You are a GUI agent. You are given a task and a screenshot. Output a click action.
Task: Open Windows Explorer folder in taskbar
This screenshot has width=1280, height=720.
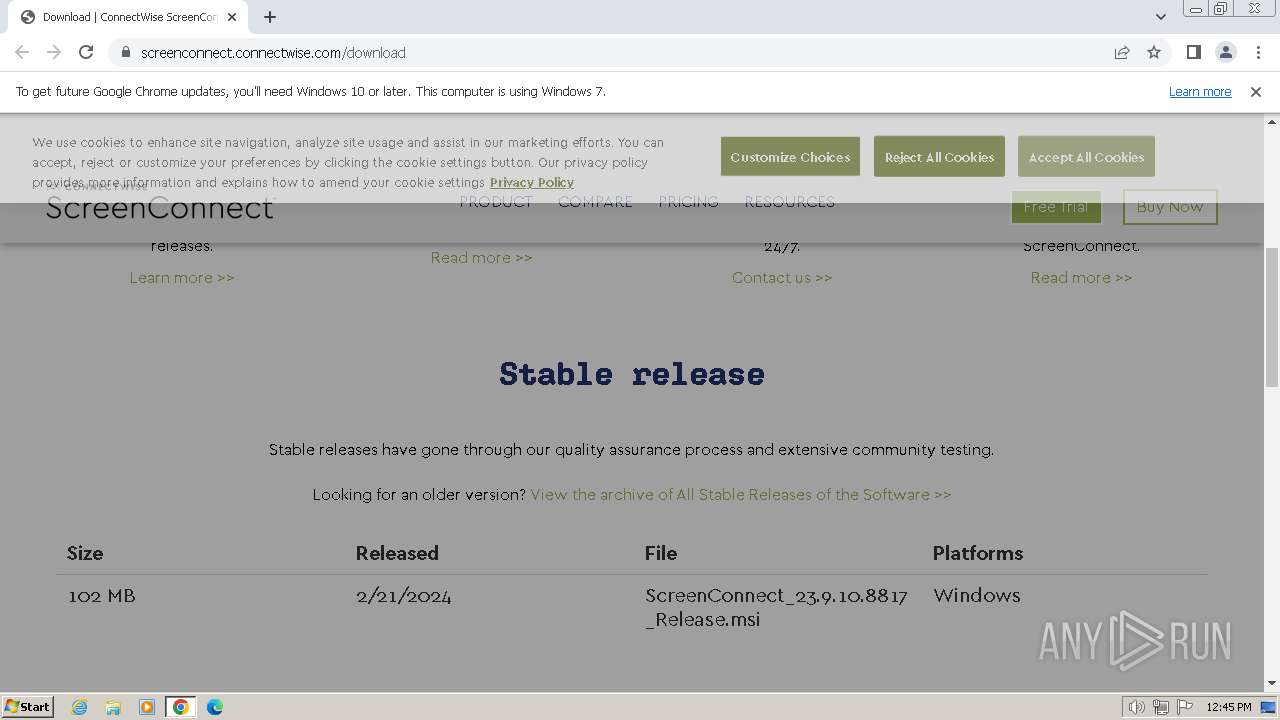pos(113,707)
